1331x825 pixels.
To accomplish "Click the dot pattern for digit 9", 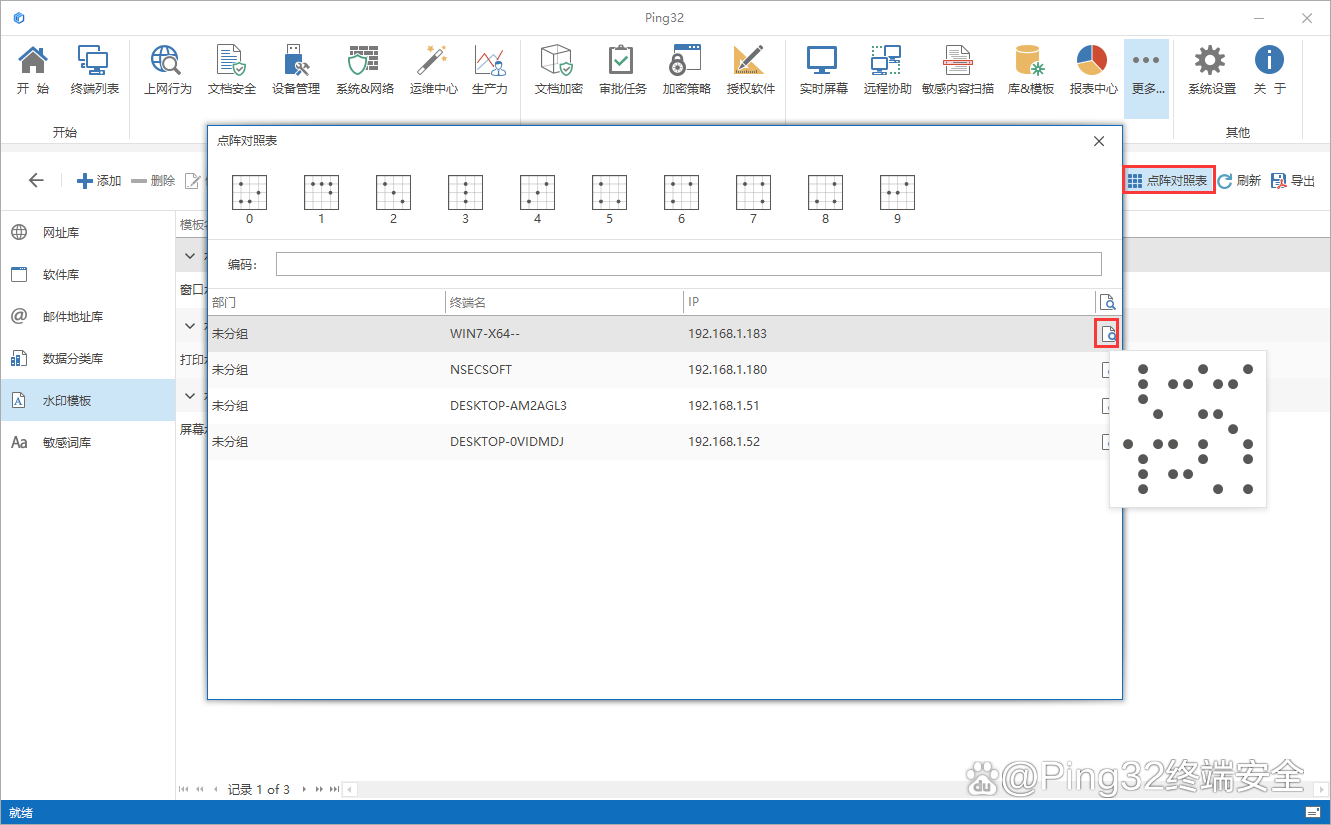I will coord(897,192).
